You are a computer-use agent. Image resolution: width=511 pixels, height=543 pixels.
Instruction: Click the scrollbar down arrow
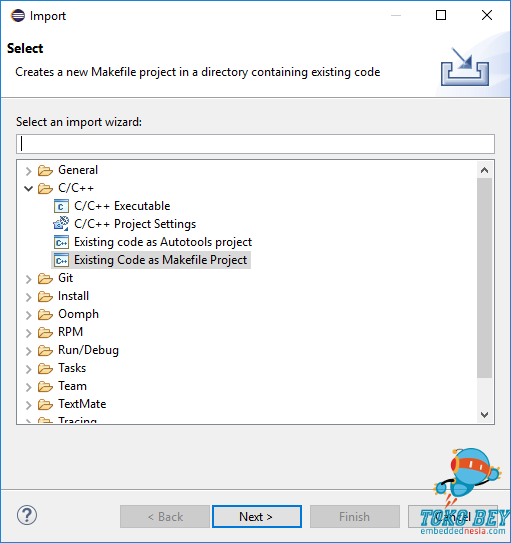tap(484, 415)
